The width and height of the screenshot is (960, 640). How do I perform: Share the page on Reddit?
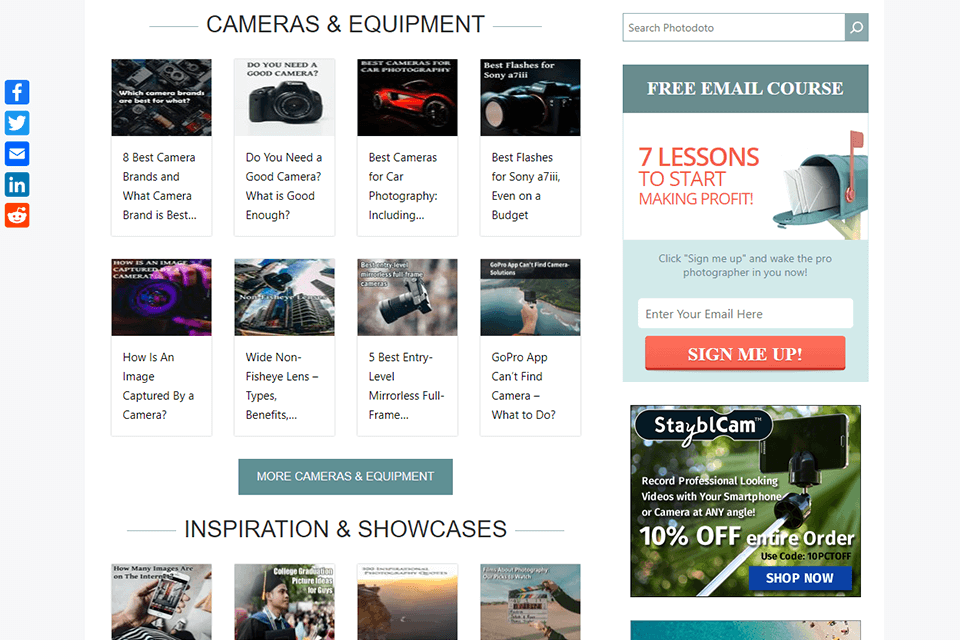pyautogui.click(x=16, y=215)
